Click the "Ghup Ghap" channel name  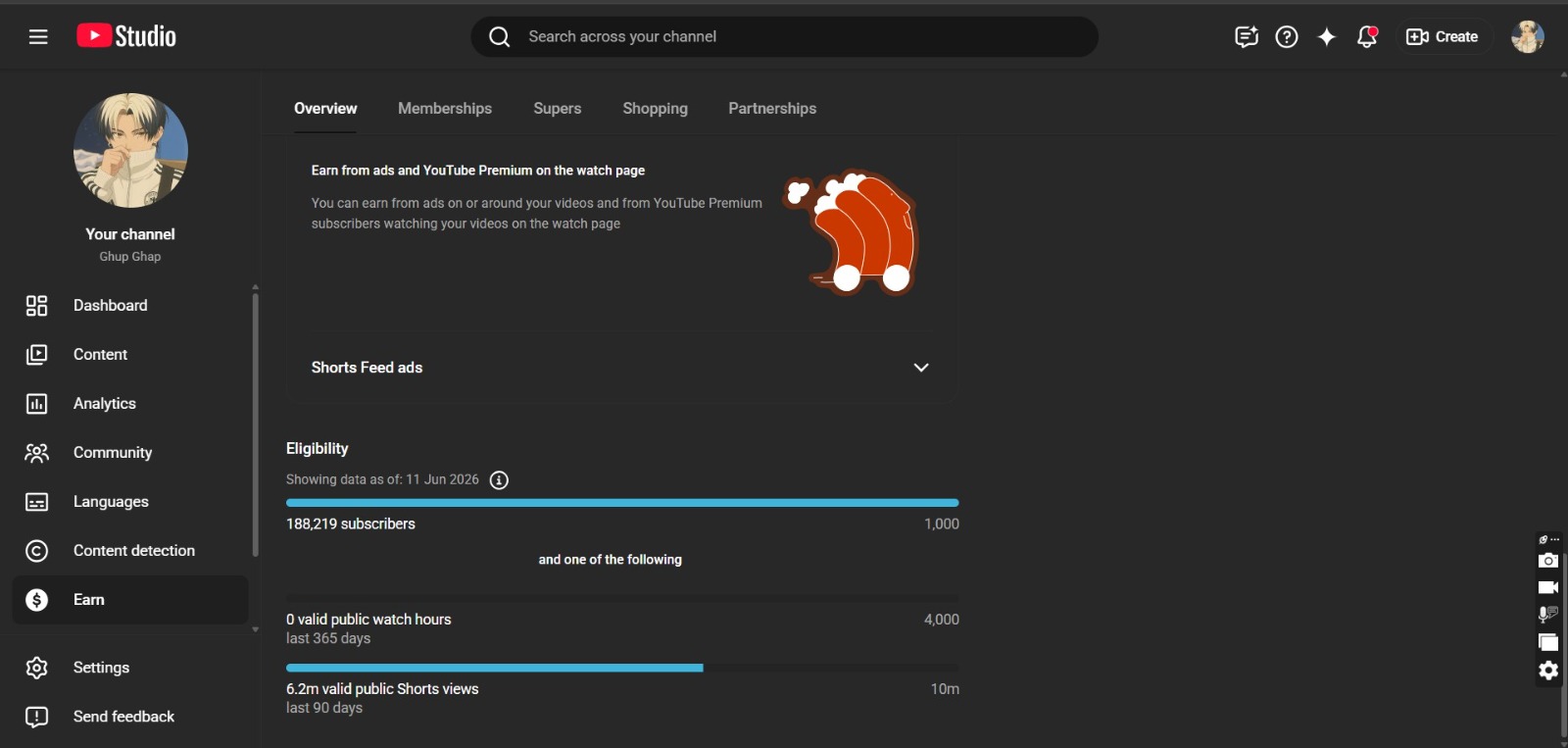(130, 257)
